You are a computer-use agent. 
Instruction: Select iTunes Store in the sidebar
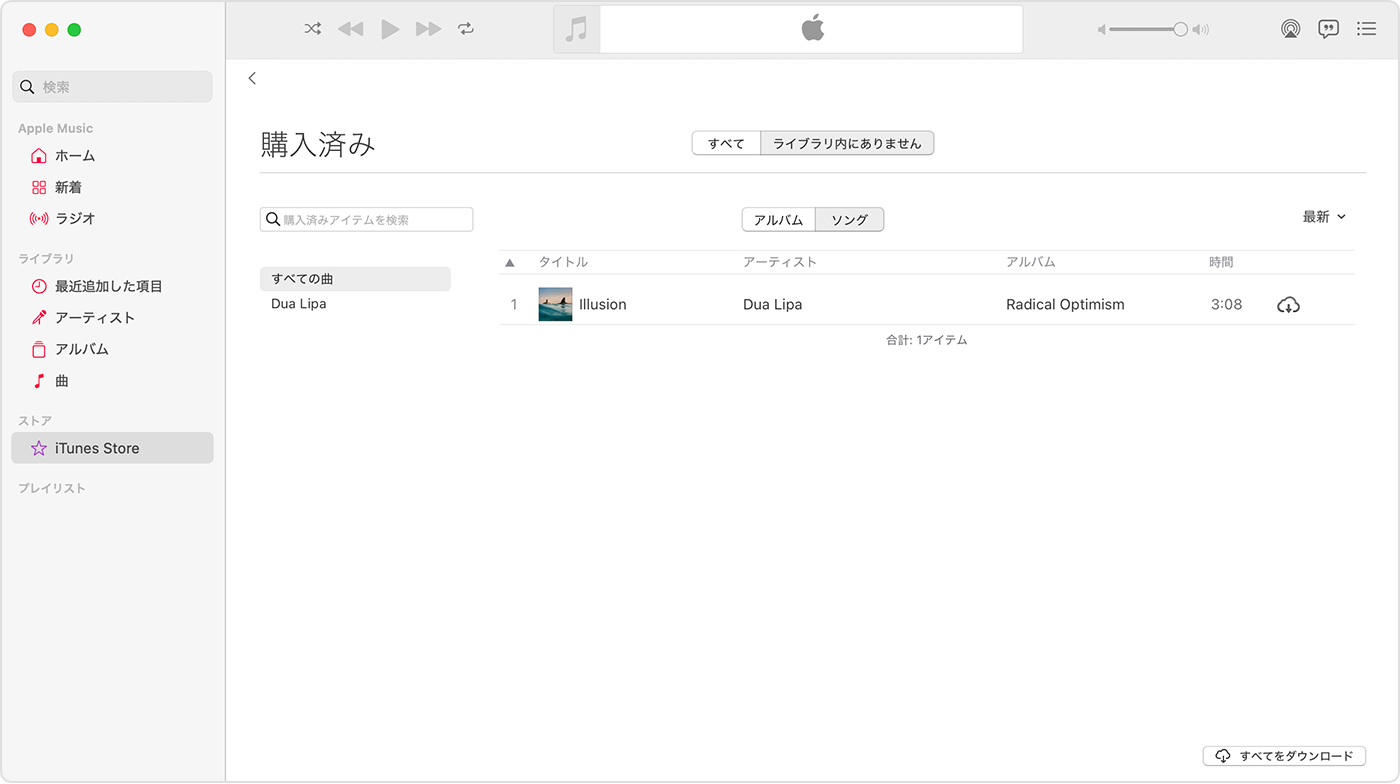coord(112,448)
